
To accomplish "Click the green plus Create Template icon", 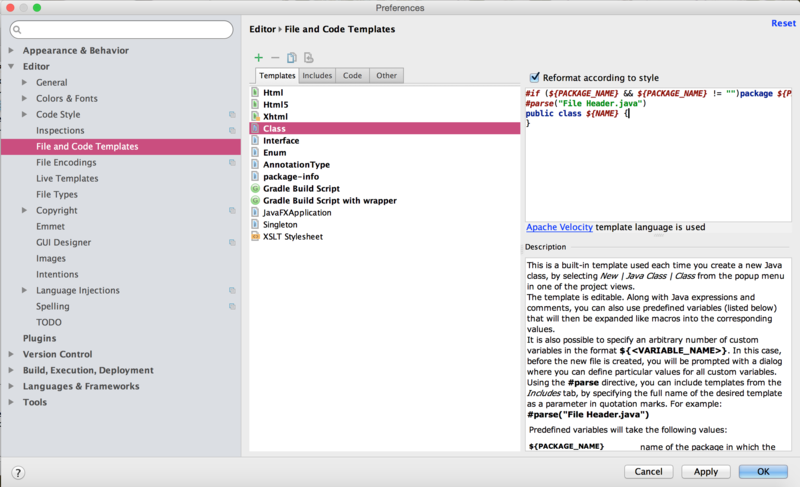I will [x=259, y=58].
